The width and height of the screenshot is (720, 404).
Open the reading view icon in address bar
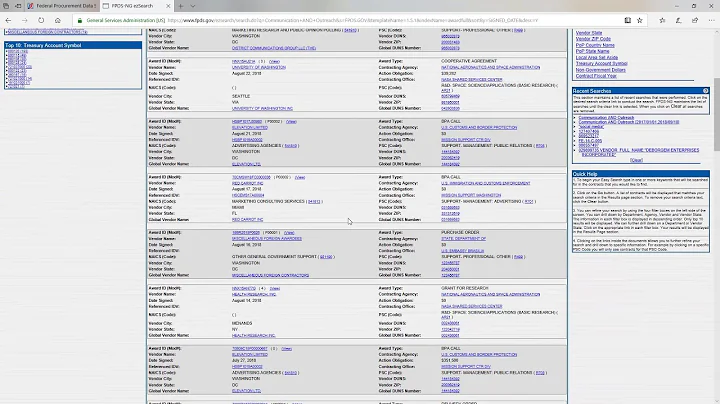627,20
